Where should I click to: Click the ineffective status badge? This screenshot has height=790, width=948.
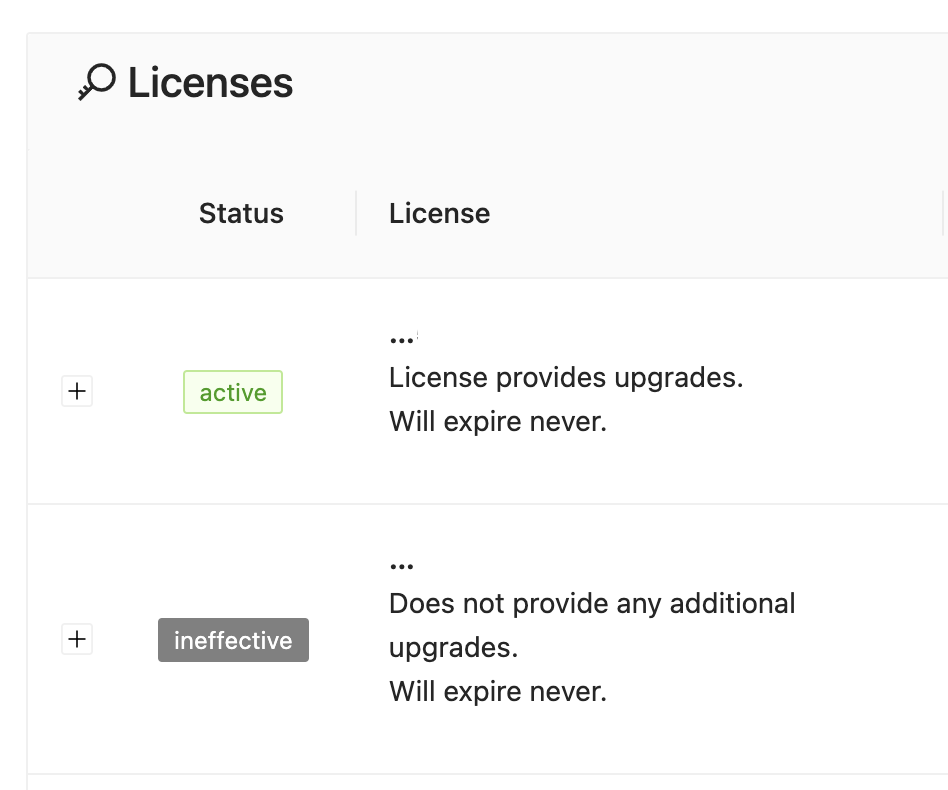pos(233,640)
